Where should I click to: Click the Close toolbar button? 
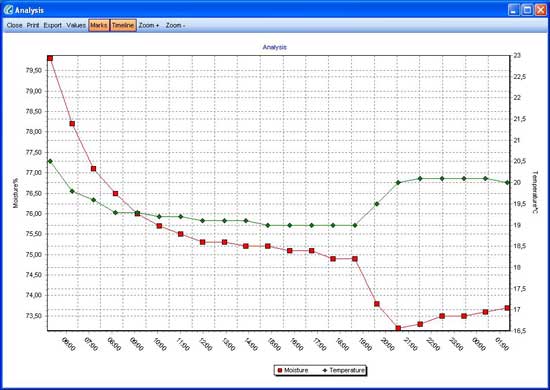pyautogui.click(x=14, y=25)
